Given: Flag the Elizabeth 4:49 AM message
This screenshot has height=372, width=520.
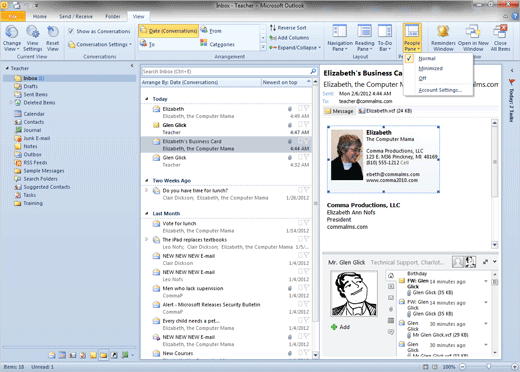Looking at the screenshot, I should click(x=306, y=108).
